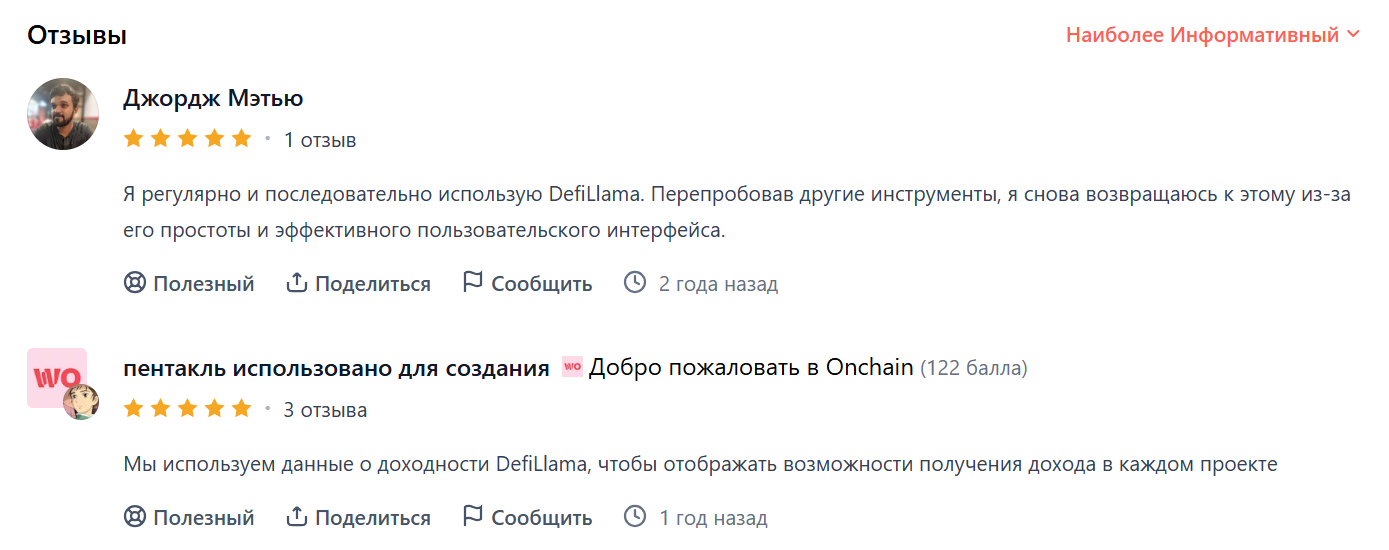The width and height of the screenshot is (1389, 550).
Task: Click share icon on first review
Action: point(296,283)
